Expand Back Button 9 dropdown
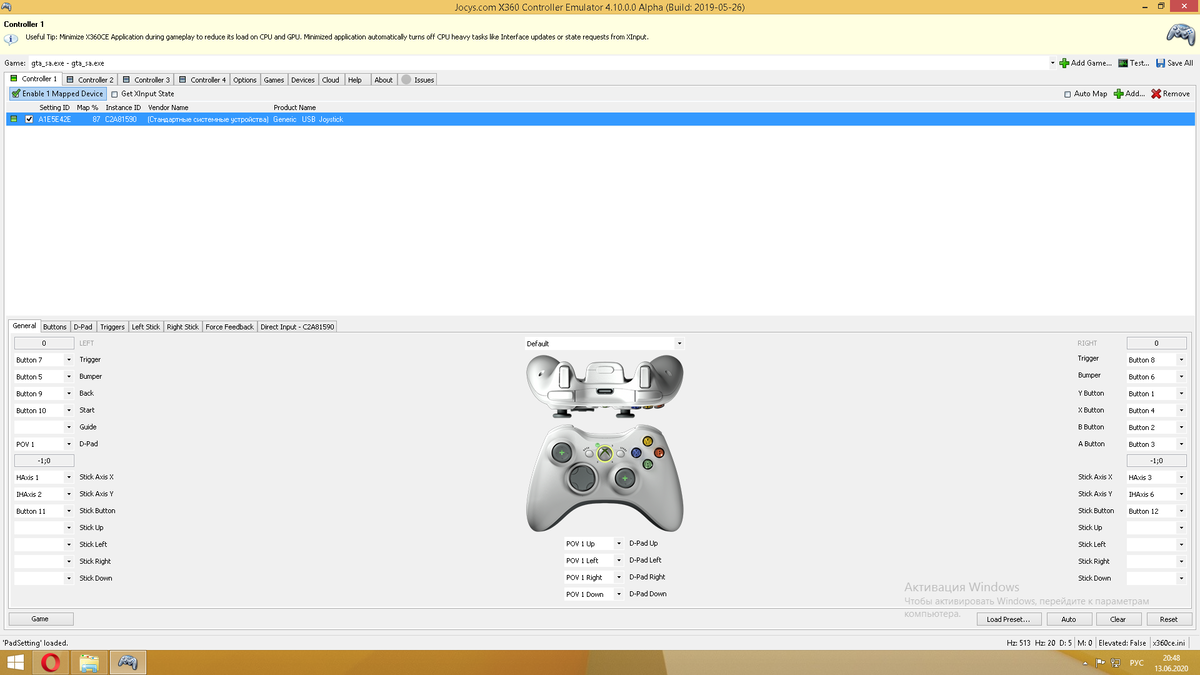This screenshot has width=1200, height=675. 69,394
